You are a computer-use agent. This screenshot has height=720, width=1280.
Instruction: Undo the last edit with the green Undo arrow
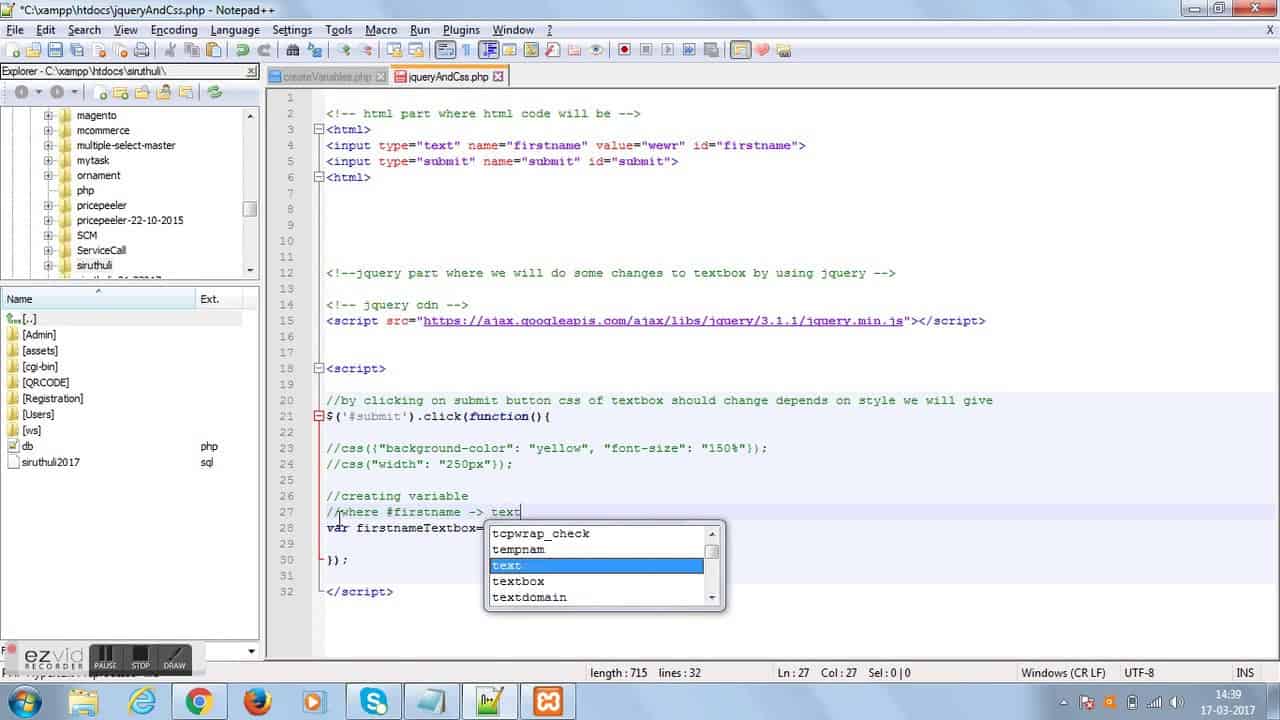pos(243,50)
